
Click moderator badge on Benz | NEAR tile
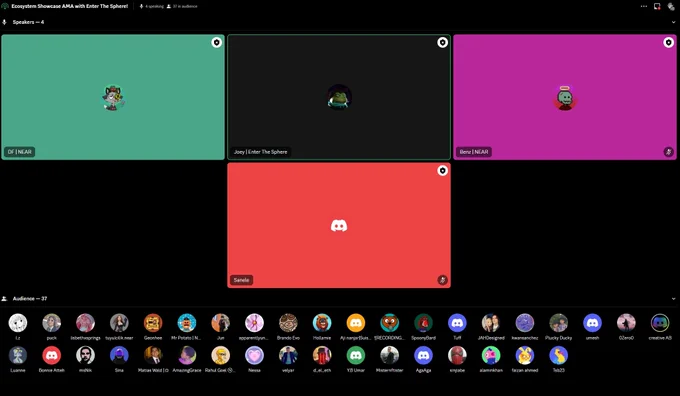point(668,43)
